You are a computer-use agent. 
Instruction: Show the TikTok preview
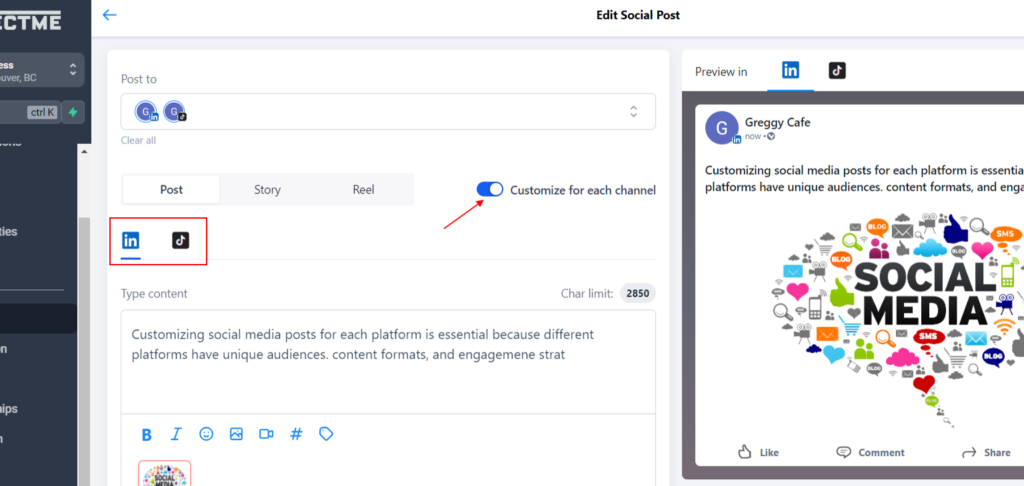pyautogui.click(x=837, y=70)
